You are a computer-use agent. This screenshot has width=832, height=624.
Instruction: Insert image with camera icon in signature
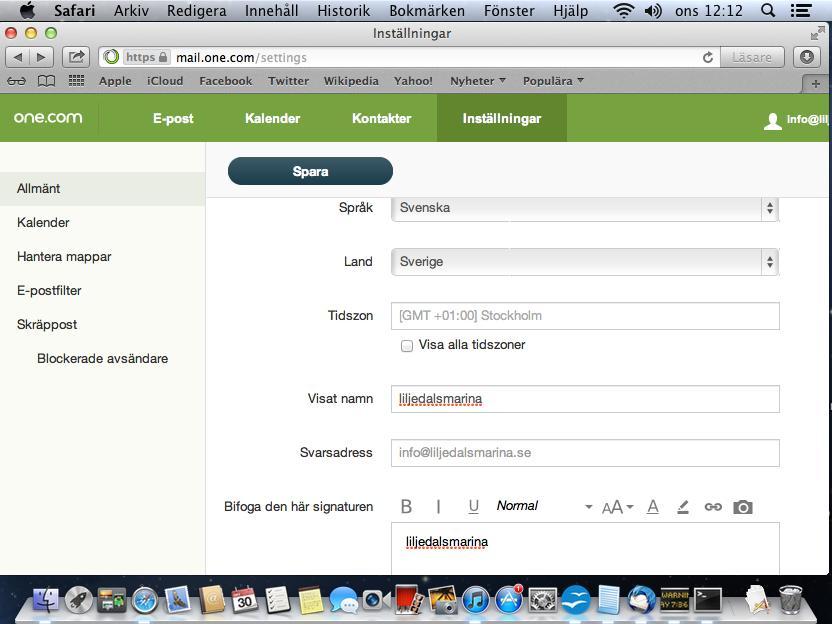pos(743,507)
